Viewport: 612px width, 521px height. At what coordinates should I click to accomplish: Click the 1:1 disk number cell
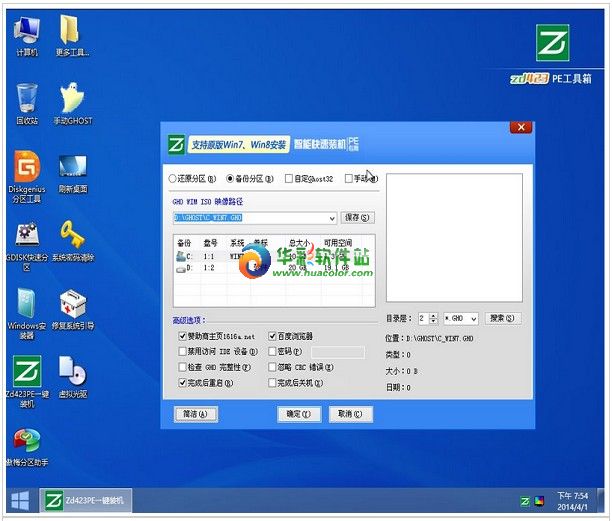tap(209, 257)
